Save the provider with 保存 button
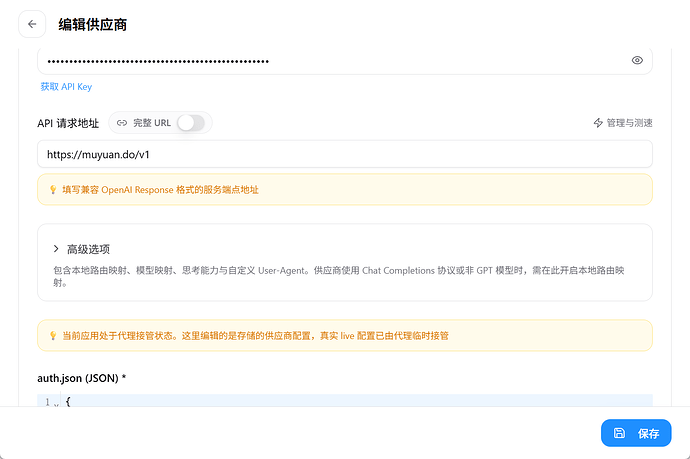This screenshot has height=459, width=690. click(x=636, y=433)
